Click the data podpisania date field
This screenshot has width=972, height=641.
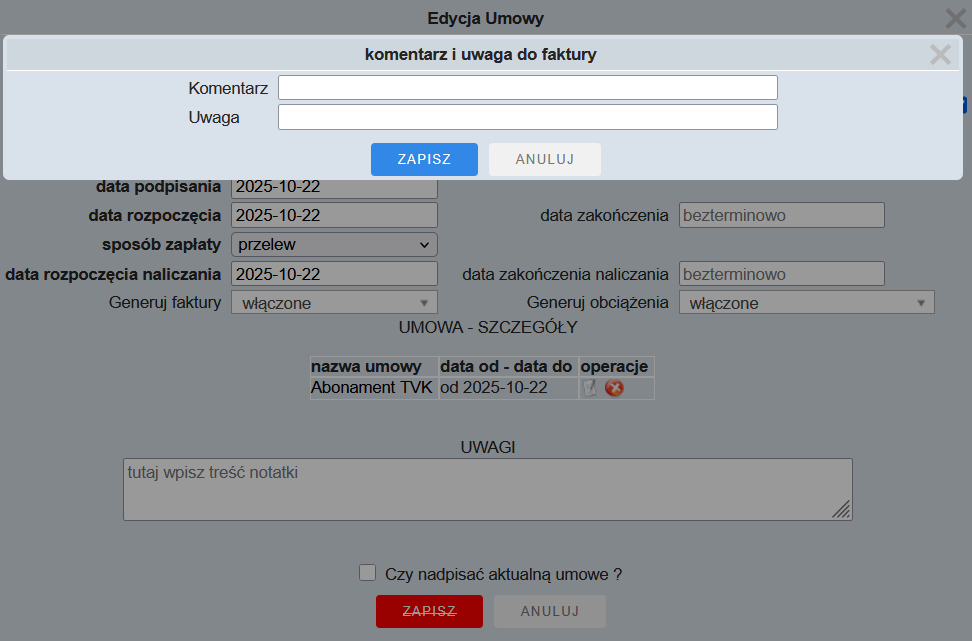(x=334, y=186)
